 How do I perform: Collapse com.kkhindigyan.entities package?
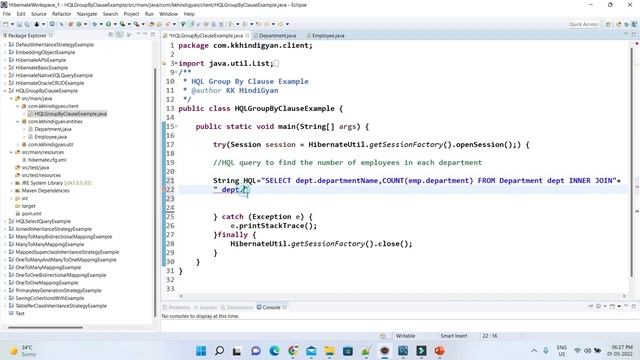tap(18, 122)
